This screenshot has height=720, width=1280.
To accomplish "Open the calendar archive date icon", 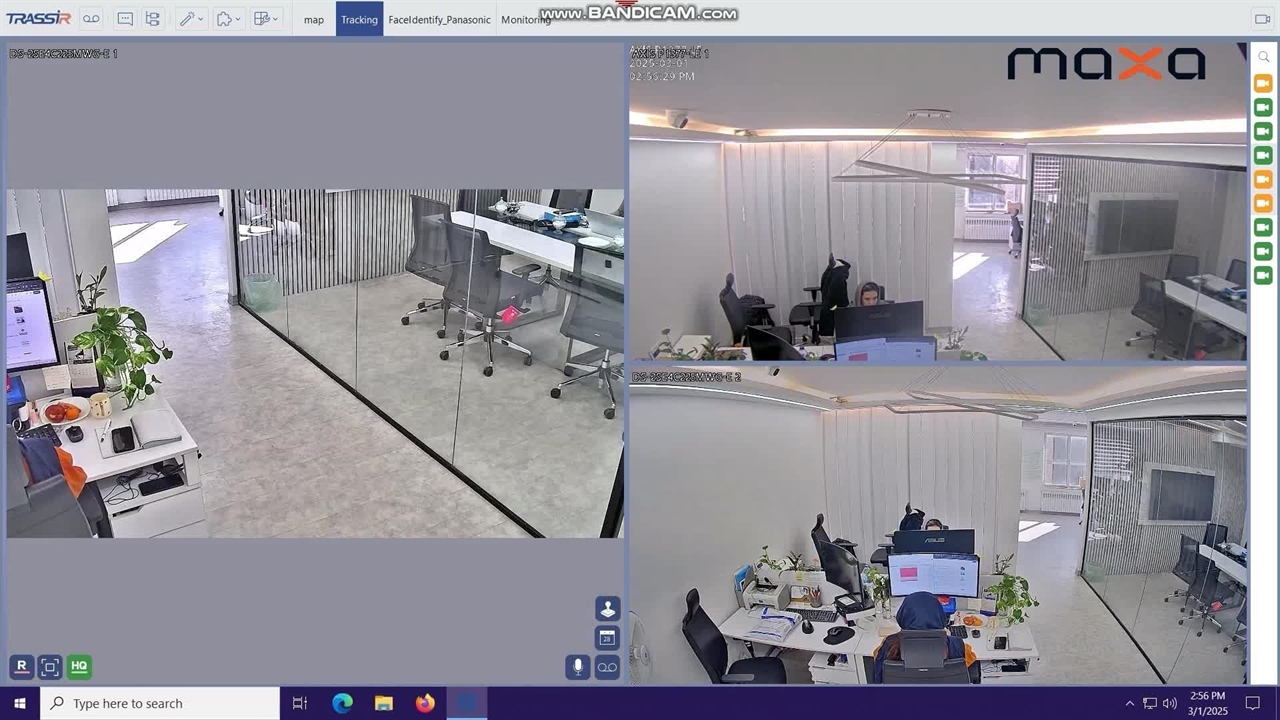I will coord(607,637).
